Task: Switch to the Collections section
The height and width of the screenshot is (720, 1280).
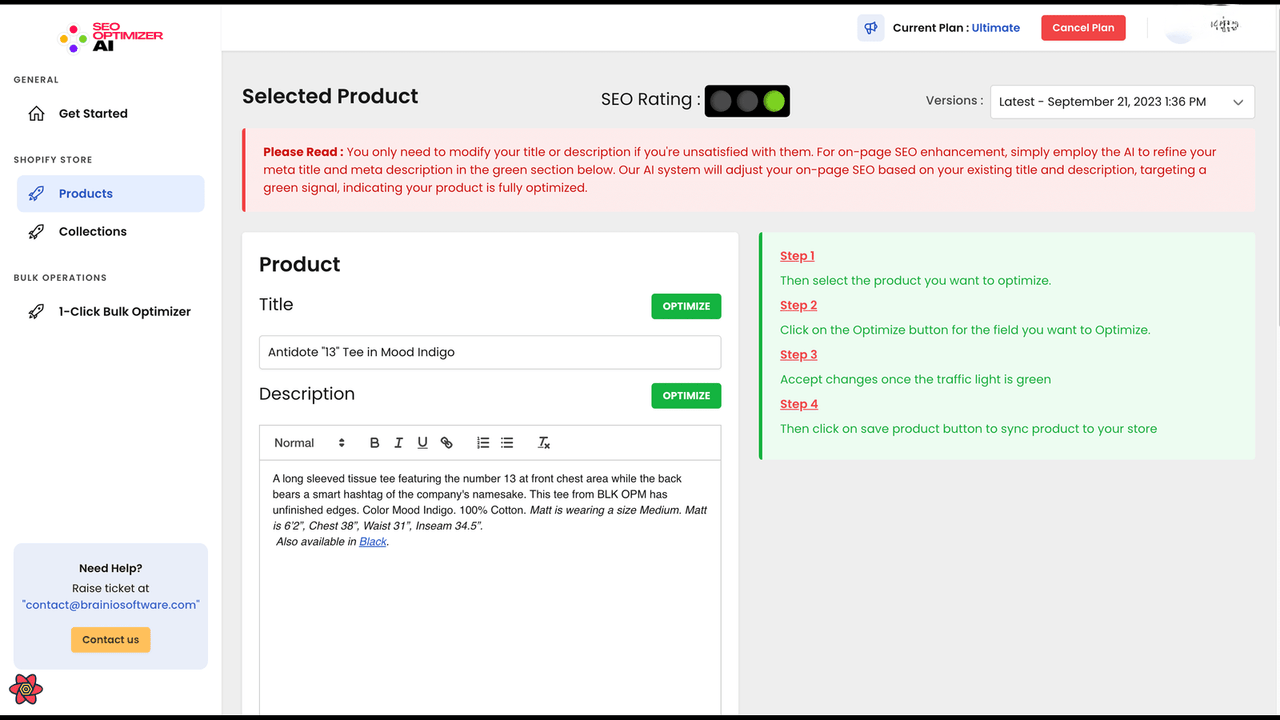Action: point(94,231)
